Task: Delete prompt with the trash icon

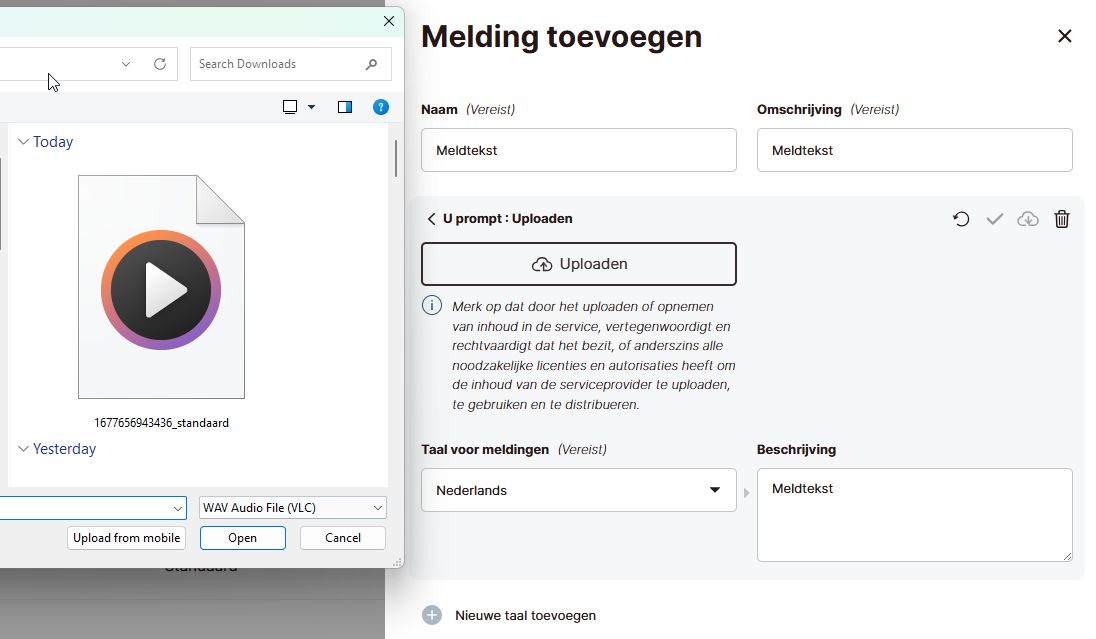Action: click(1062, 219)
